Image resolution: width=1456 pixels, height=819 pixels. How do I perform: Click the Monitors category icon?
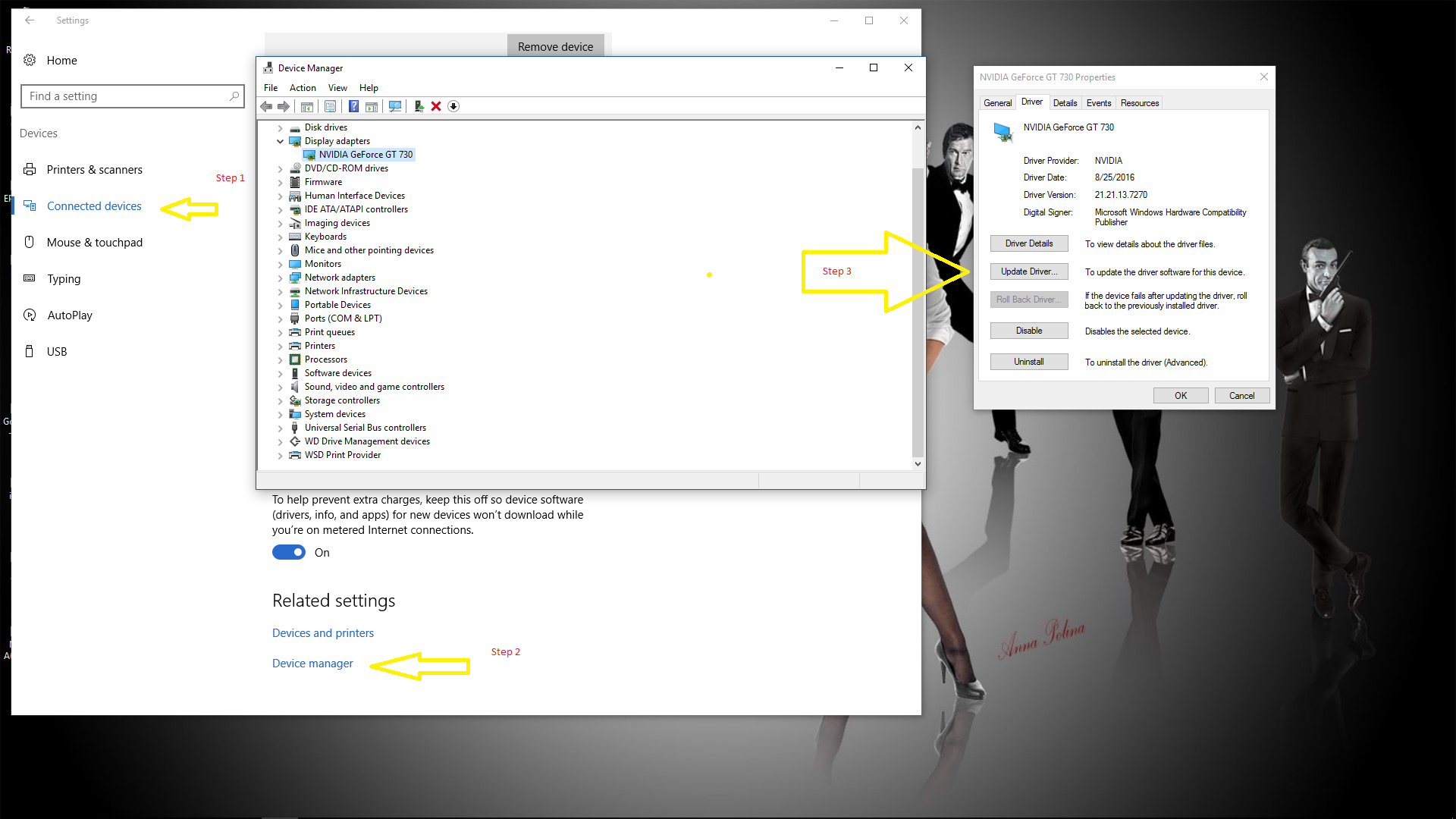point(295,264)
